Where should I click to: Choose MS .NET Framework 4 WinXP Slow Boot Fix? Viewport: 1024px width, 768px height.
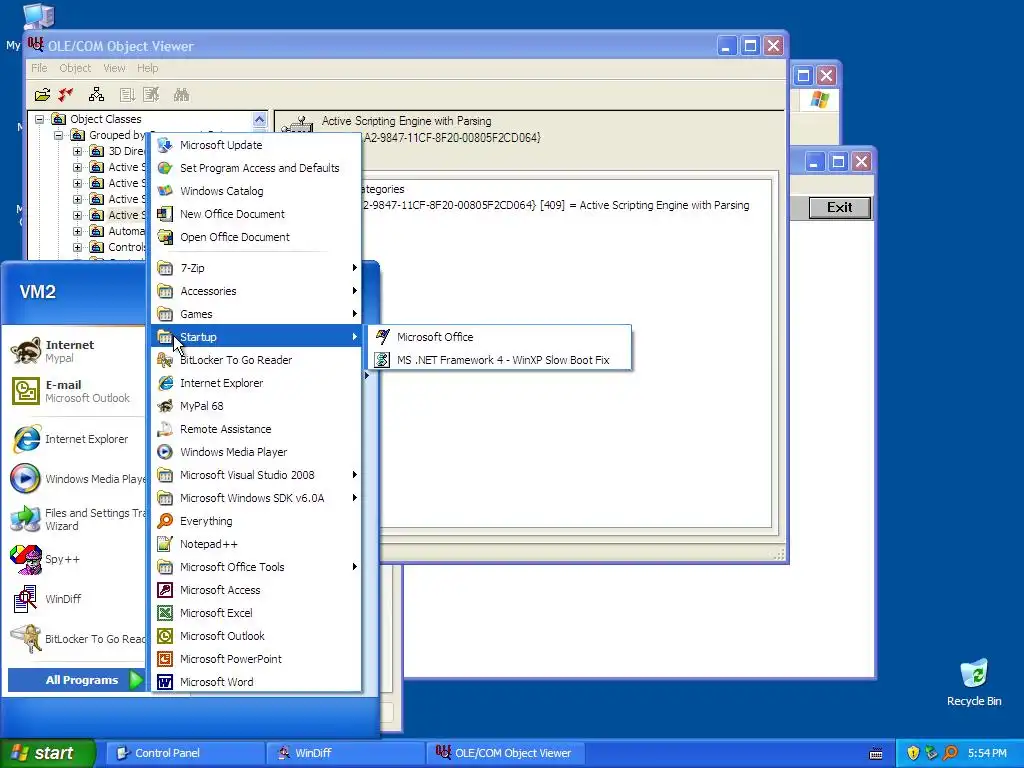500,360
